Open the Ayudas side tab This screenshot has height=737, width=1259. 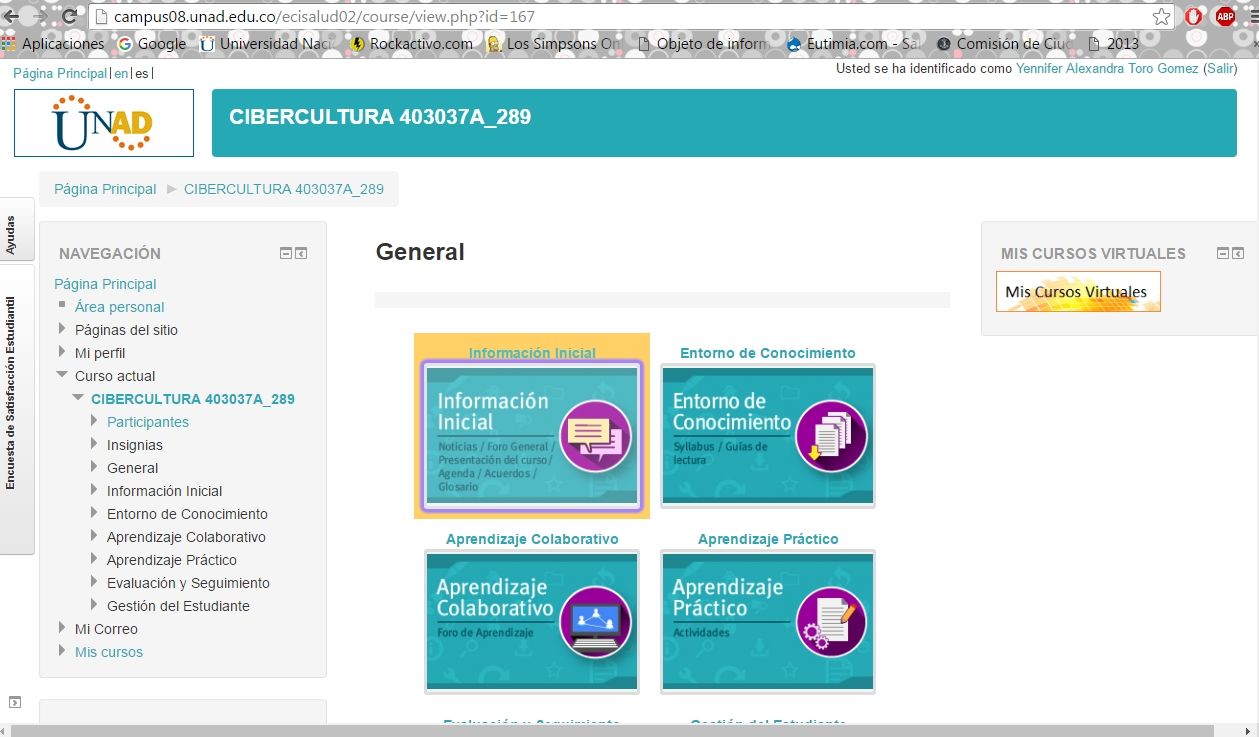point(12,230)
